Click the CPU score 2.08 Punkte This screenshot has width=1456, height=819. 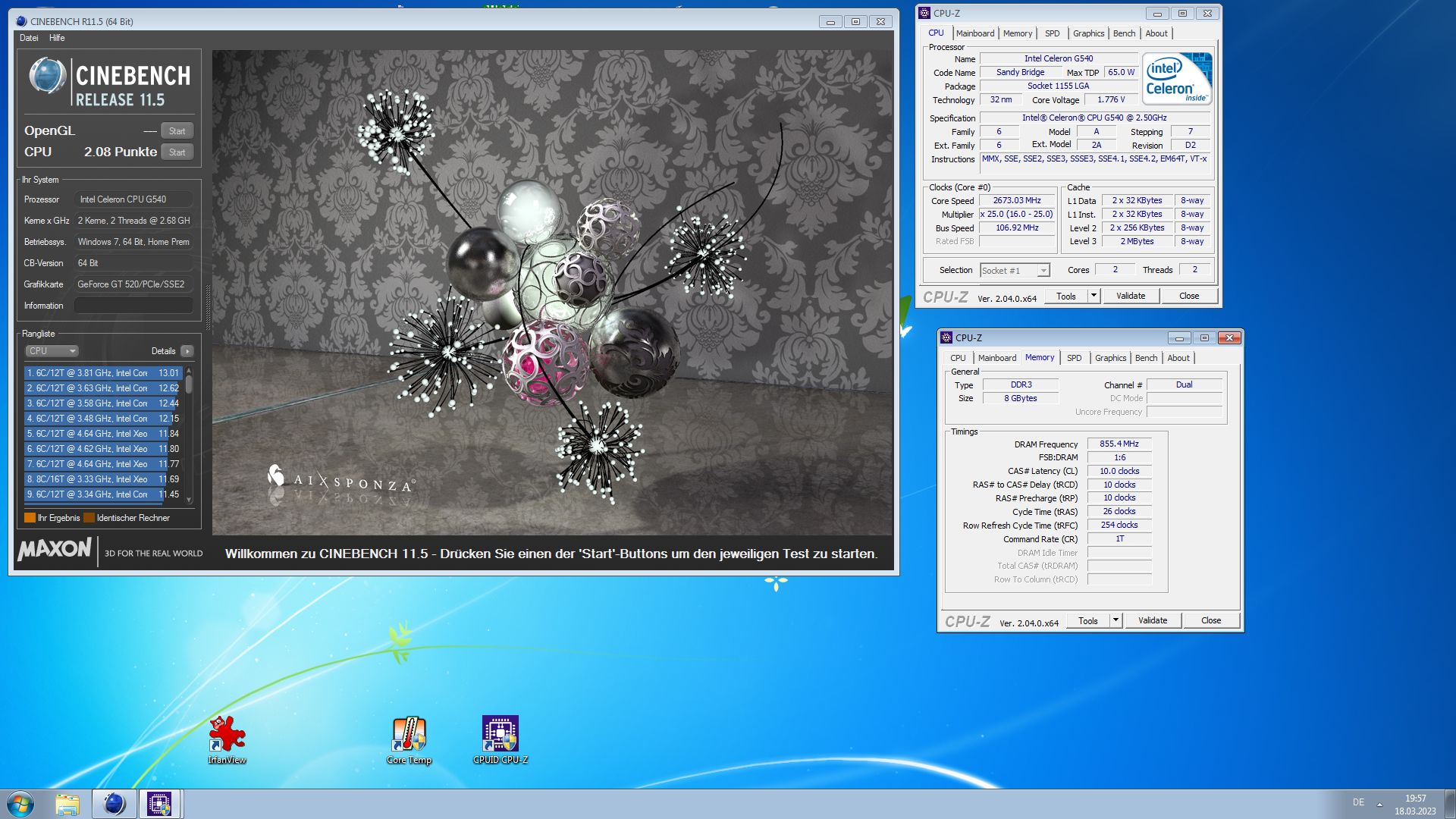coord(120,152)
